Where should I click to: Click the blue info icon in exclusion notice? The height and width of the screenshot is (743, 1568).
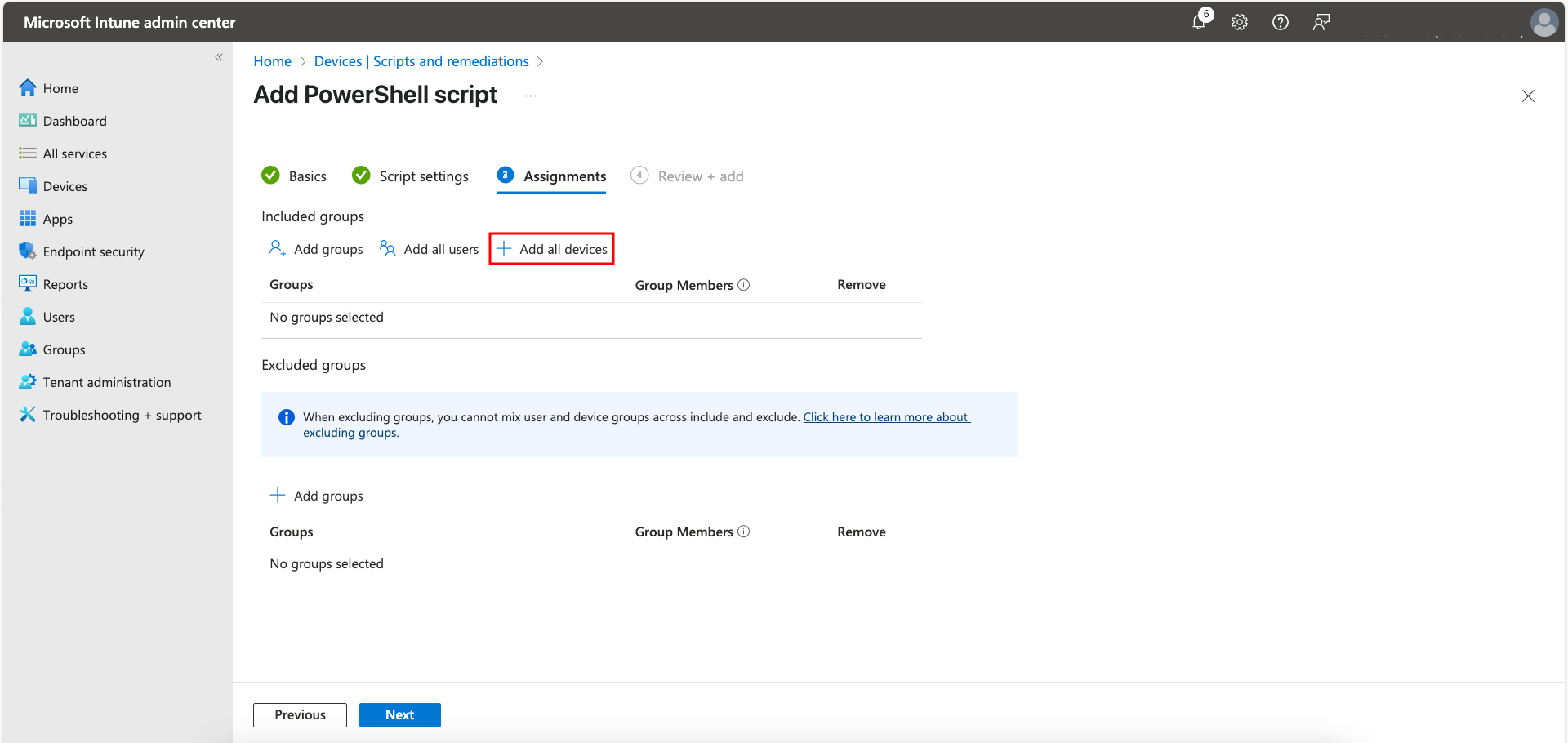pos(287,417)
